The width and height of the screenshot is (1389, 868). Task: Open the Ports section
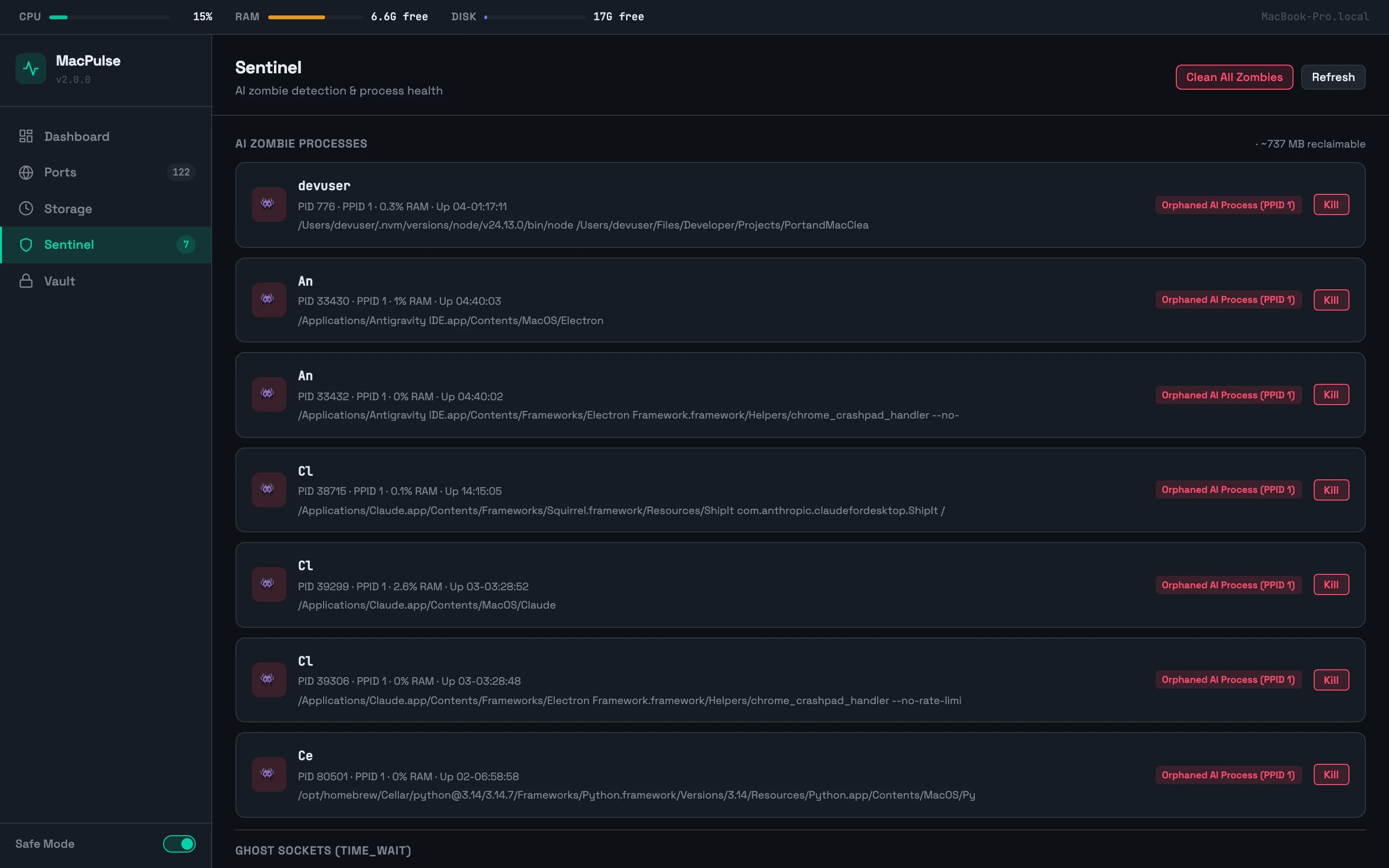106,172
